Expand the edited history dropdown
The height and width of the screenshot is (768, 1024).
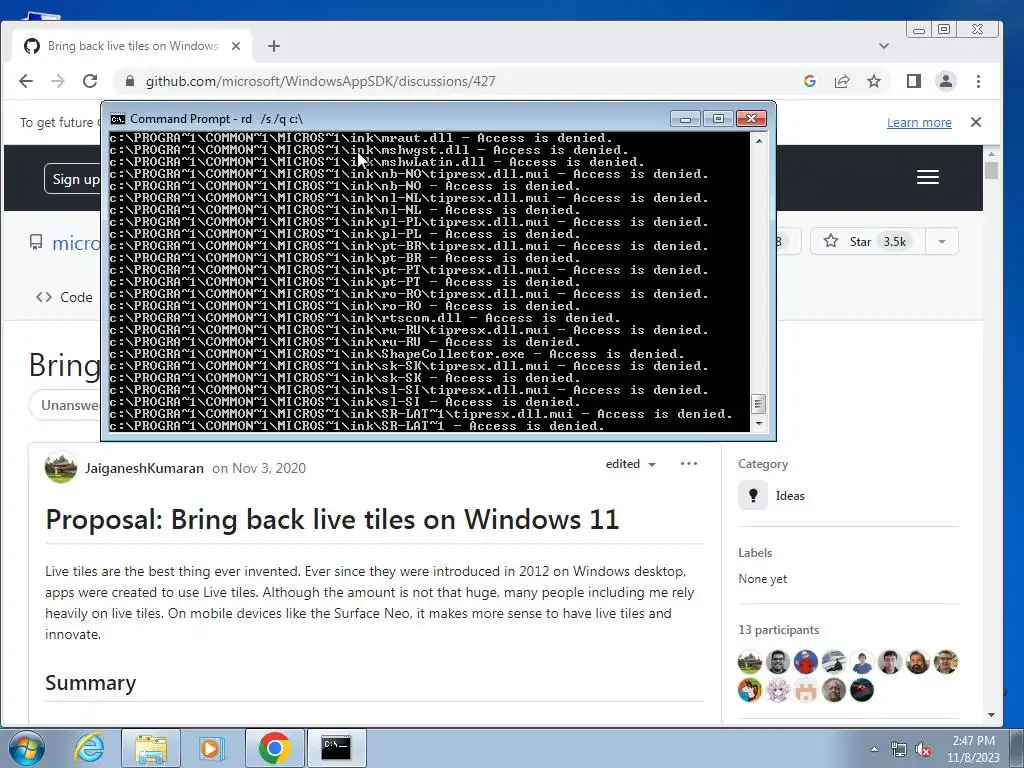coord(630,464)
